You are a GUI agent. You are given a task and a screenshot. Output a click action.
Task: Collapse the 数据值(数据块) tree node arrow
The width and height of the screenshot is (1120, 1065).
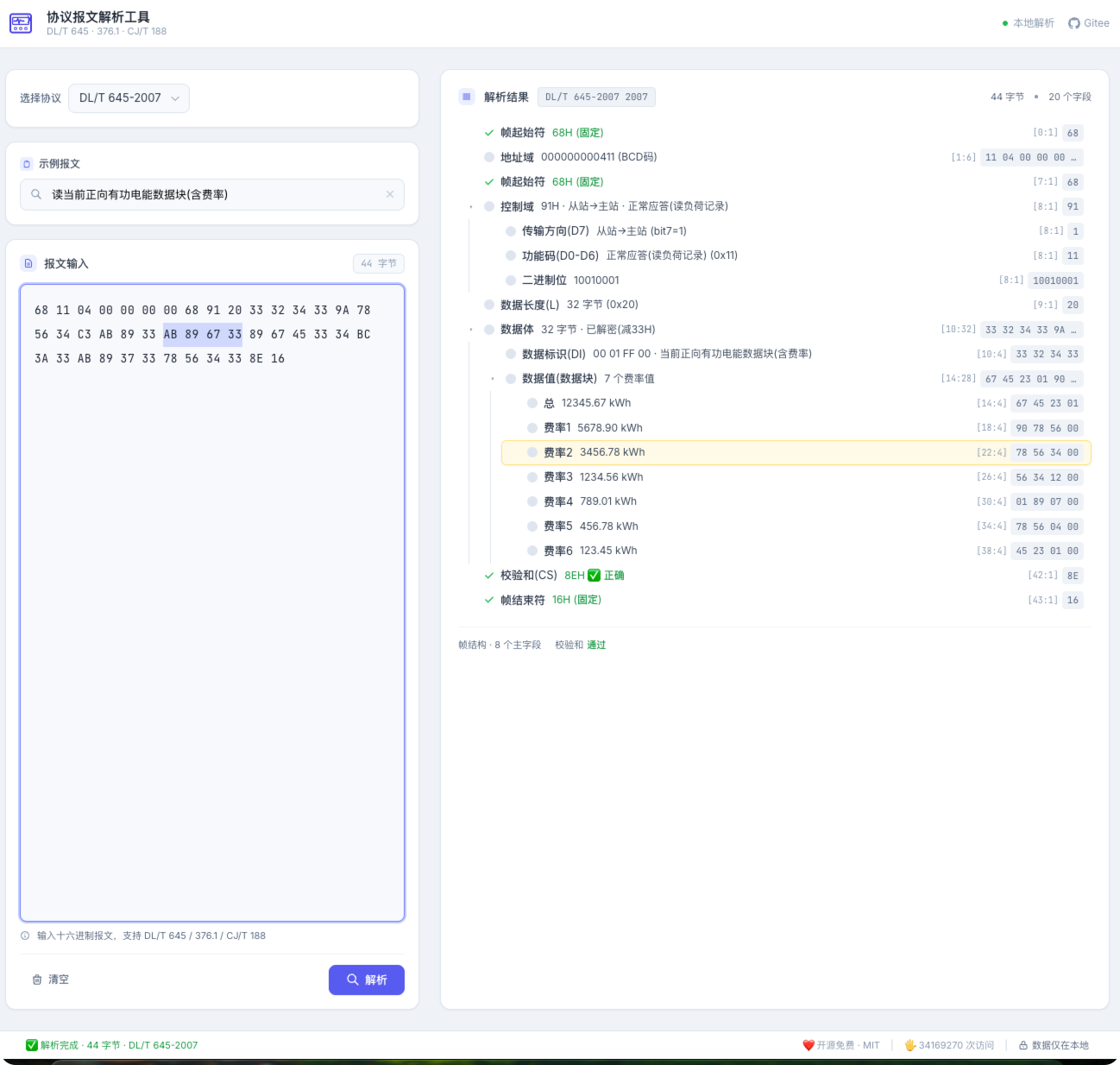[493, 379]
